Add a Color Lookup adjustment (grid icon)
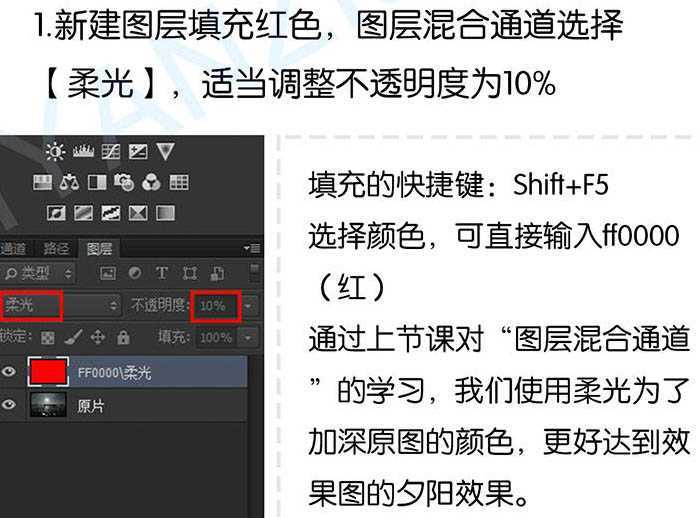 point(179,182)
